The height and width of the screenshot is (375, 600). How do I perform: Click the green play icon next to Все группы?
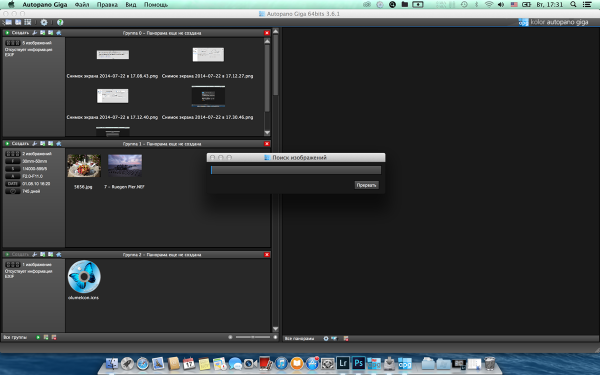(38, 337)
